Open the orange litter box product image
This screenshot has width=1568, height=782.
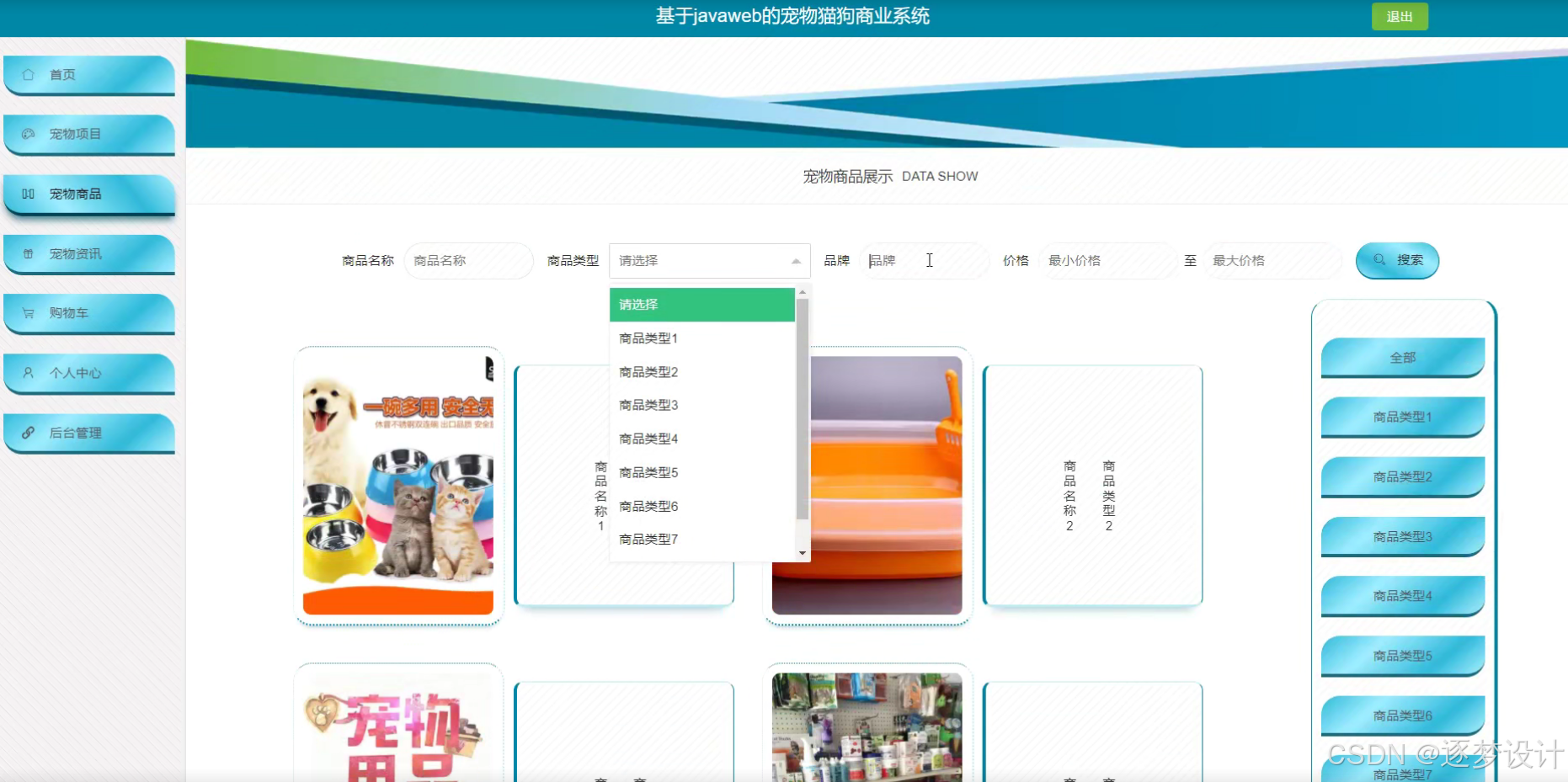coord(867,486)
